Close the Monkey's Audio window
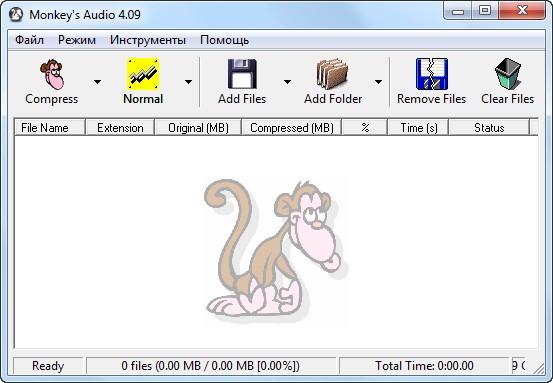This screenshot has width=553, height=383. click(x=522, y=12)
